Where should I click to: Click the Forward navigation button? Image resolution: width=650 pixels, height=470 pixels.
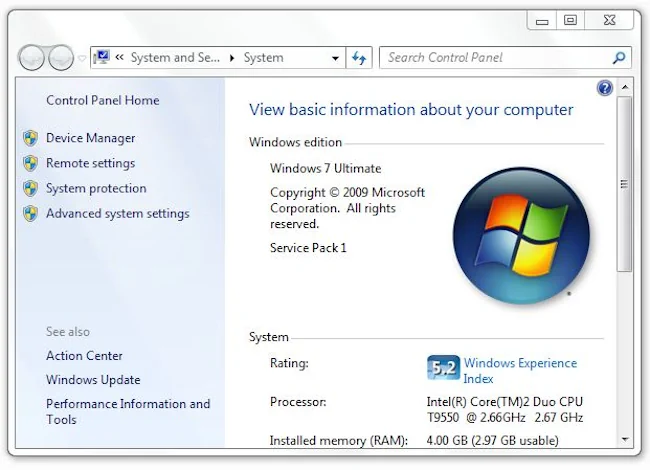[x=61, y=57]
